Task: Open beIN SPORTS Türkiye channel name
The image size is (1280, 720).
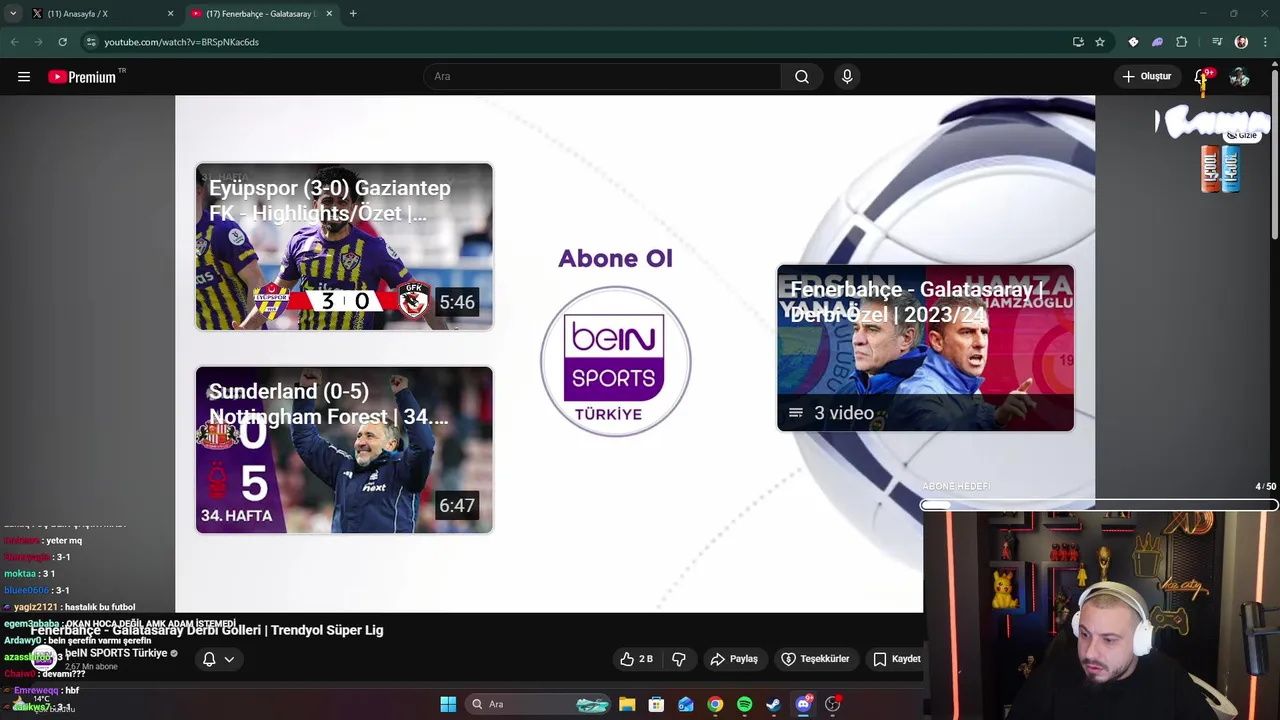Action: point(116,653)
